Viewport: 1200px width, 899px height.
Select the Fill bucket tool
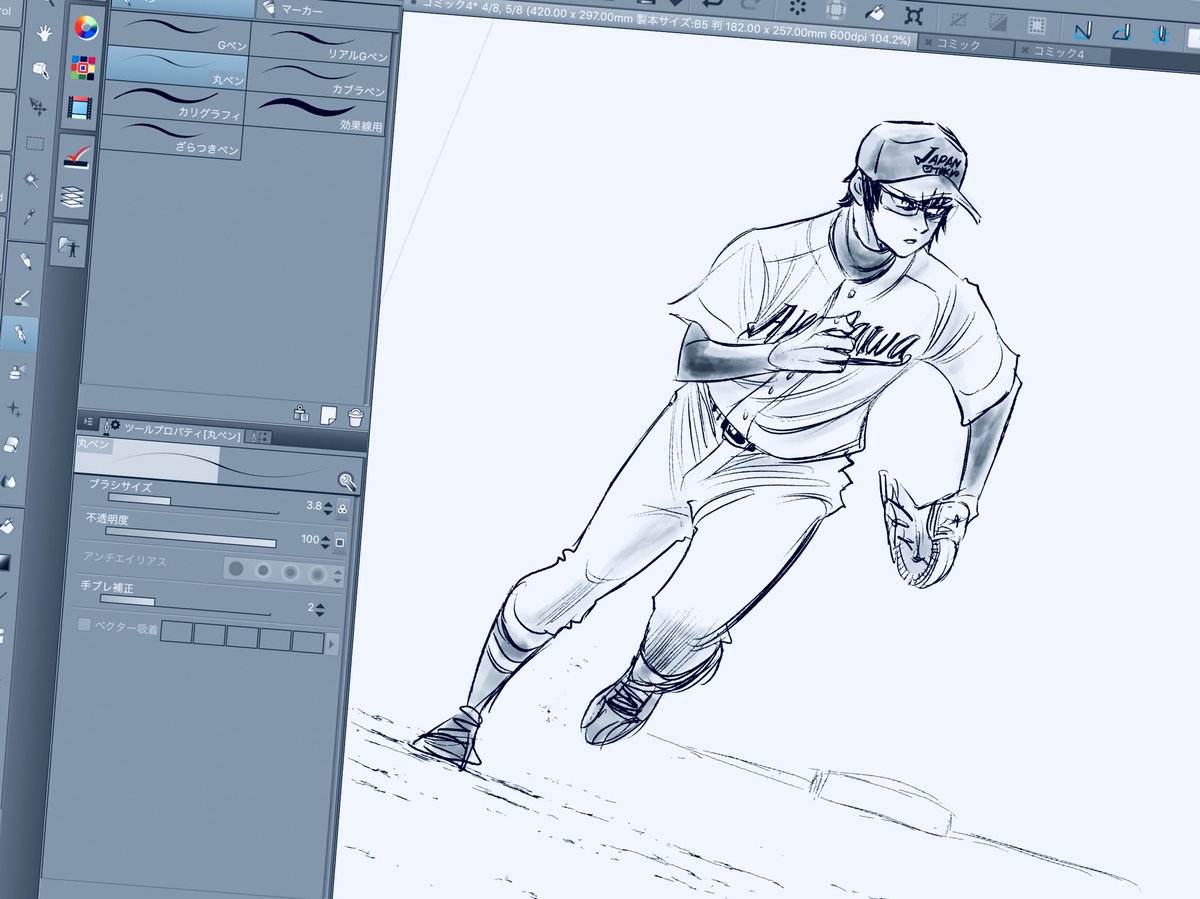click(5, 524)
